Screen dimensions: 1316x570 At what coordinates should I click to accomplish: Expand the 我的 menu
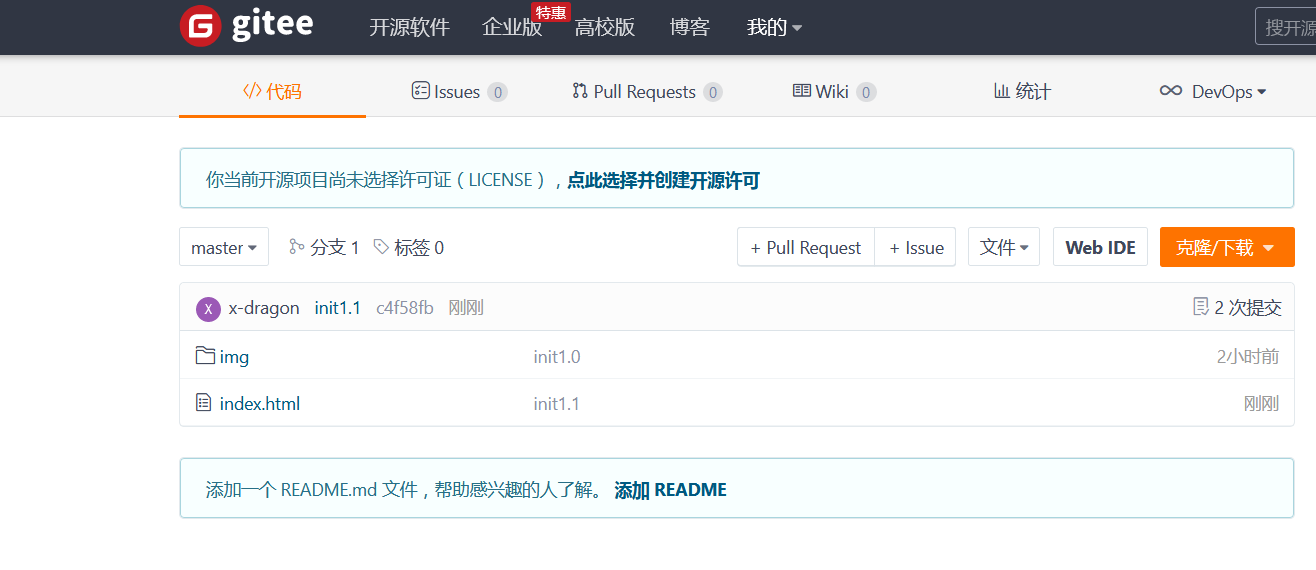click(774, 27)
